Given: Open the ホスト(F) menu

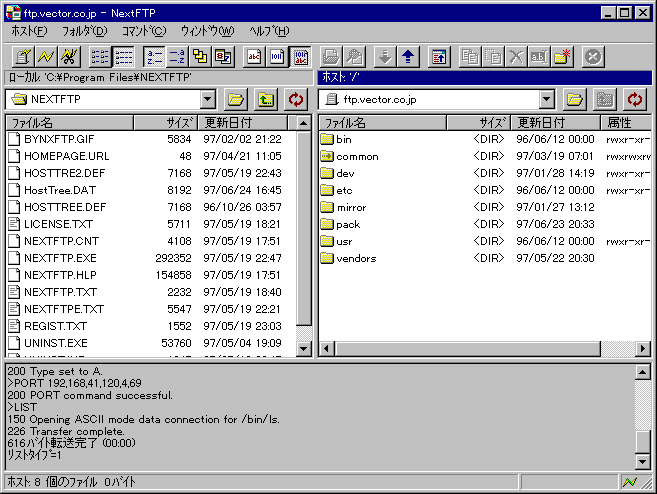Looking at the screenshot, I should pyautogui.click(x=29, y=31).
